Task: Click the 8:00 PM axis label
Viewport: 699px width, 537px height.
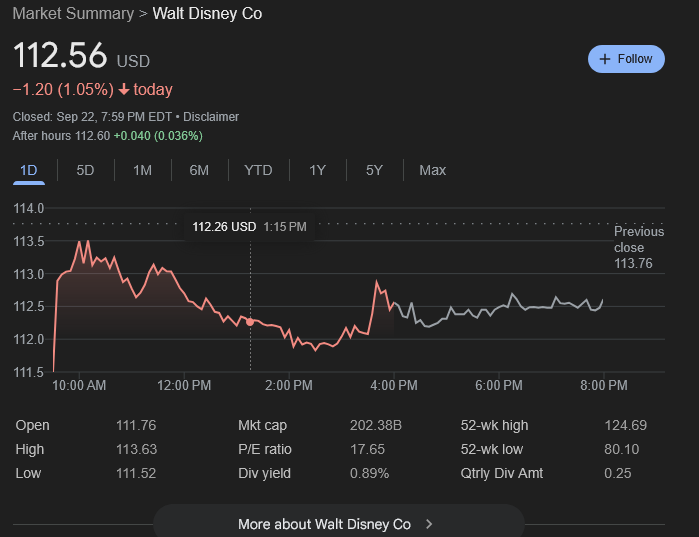Action: click(604, 385)
